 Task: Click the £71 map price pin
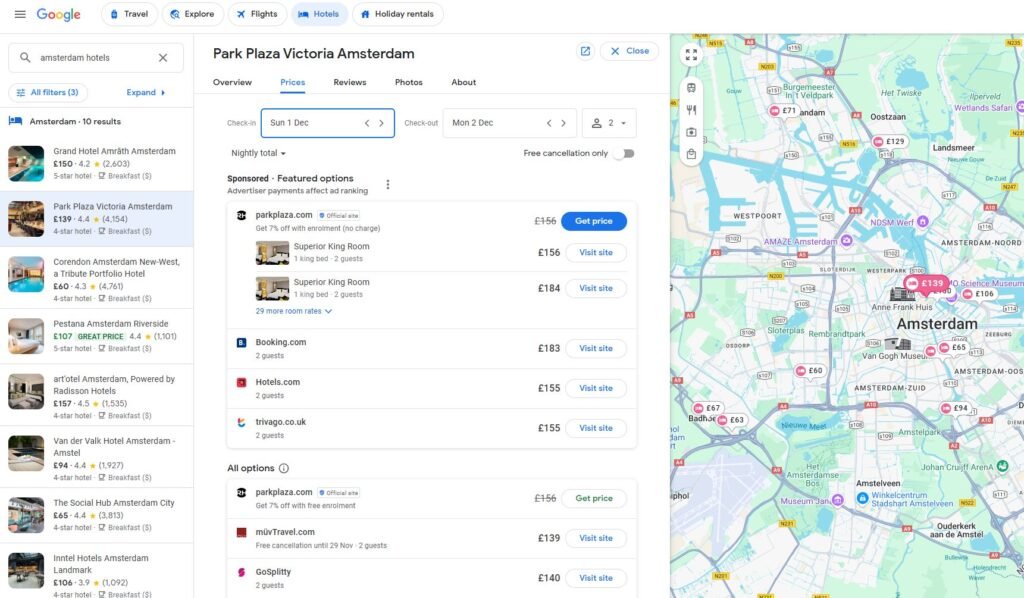(783, 110)
